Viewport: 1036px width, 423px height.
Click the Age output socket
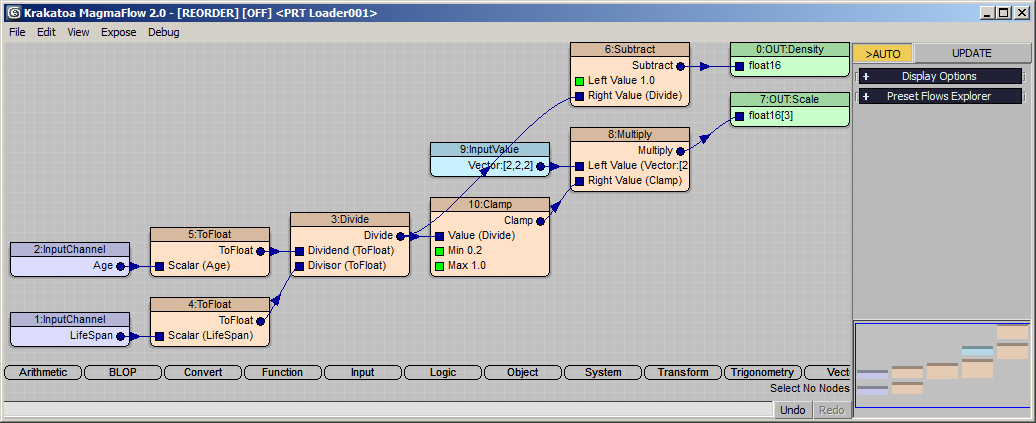click(x=121, y=266)
